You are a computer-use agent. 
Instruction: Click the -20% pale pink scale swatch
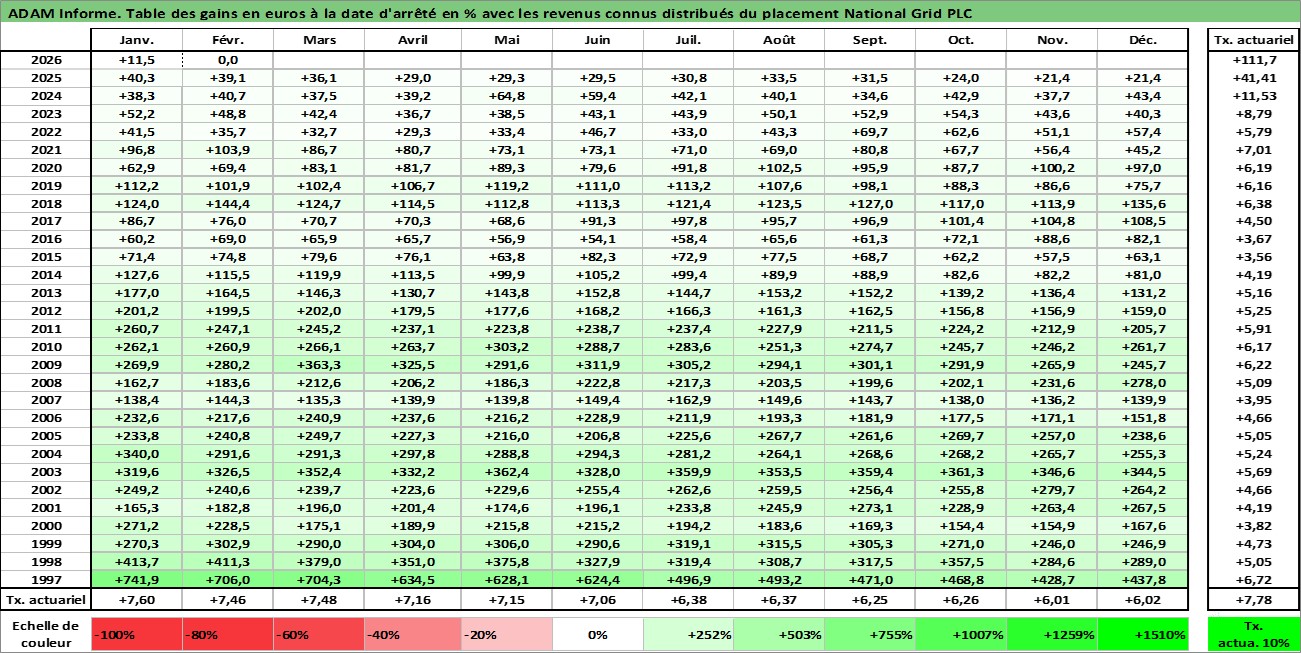(x=507, y=634)
